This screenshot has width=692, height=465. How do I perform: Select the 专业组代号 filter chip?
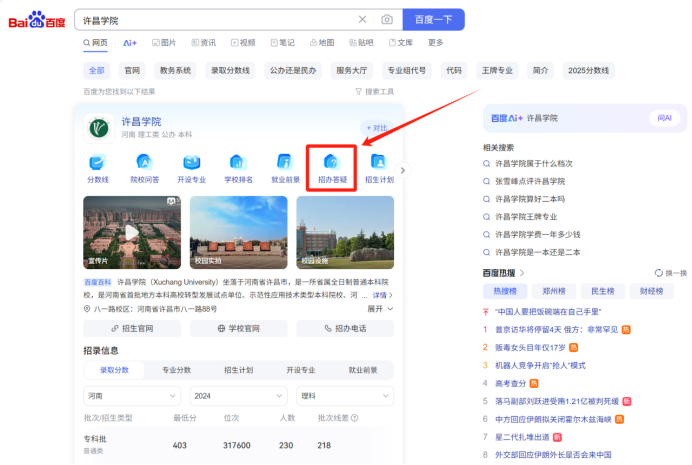(x=406, y=71)
